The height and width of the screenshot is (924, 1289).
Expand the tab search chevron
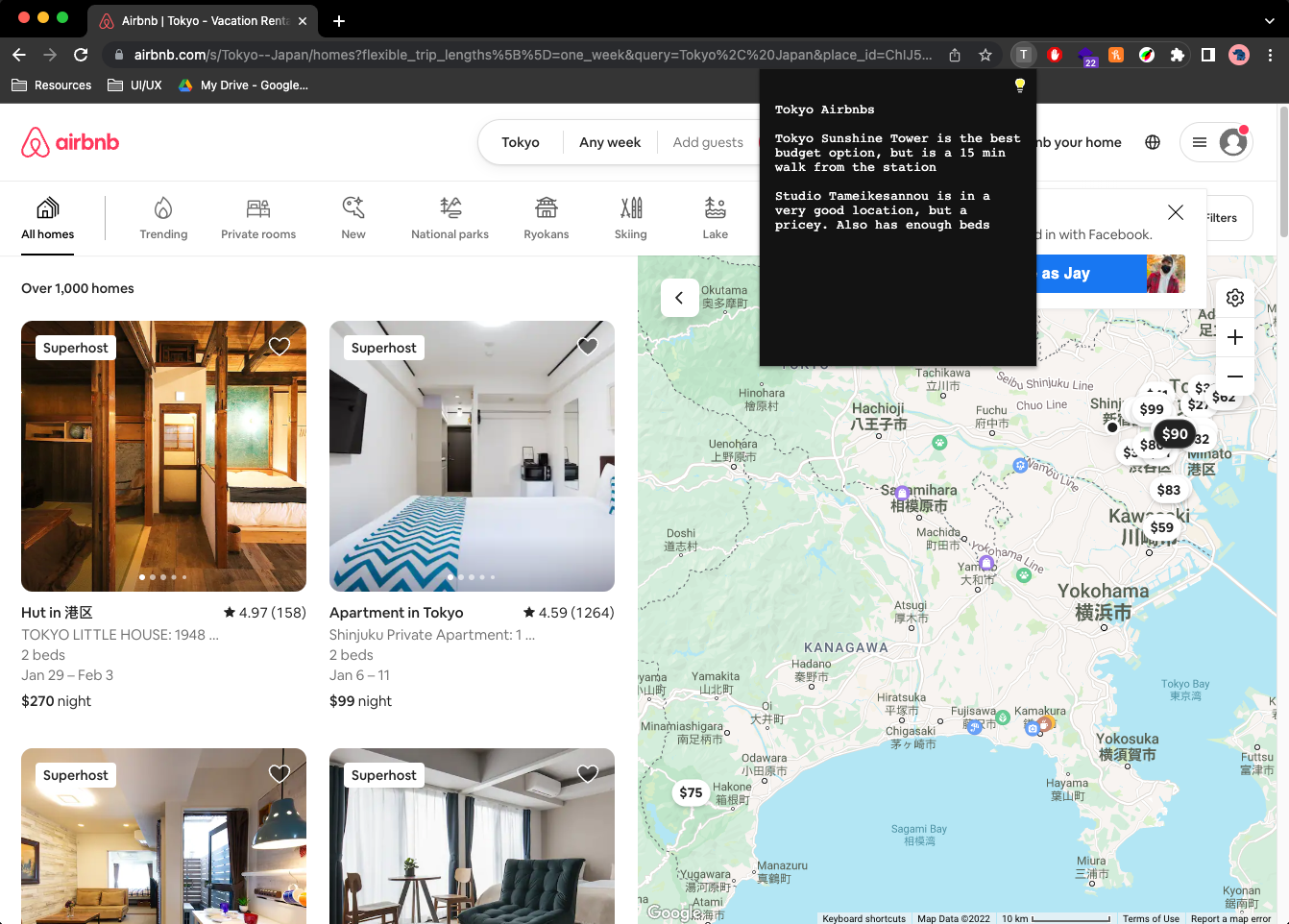[x=1269, y=20]
